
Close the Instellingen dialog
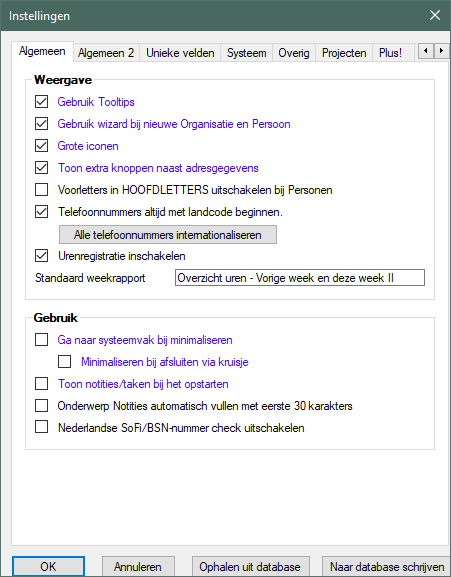pyautogui.click(x=435, y=15)
